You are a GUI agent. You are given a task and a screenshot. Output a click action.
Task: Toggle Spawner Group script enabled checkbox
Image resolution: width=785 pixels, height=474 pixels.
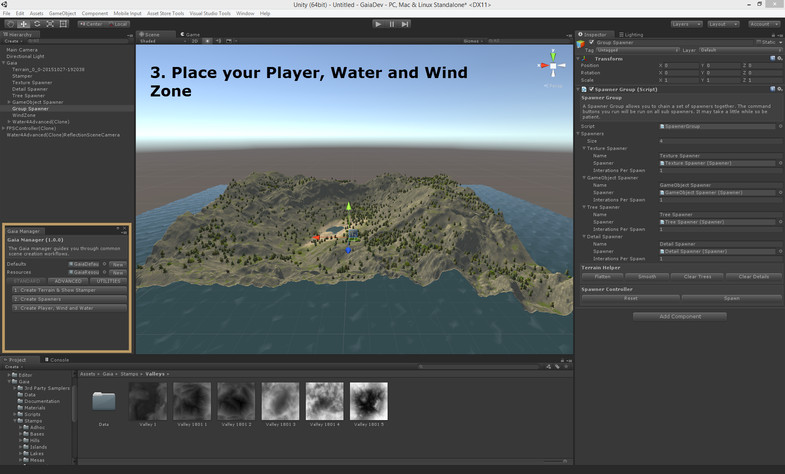click(591, 89)
